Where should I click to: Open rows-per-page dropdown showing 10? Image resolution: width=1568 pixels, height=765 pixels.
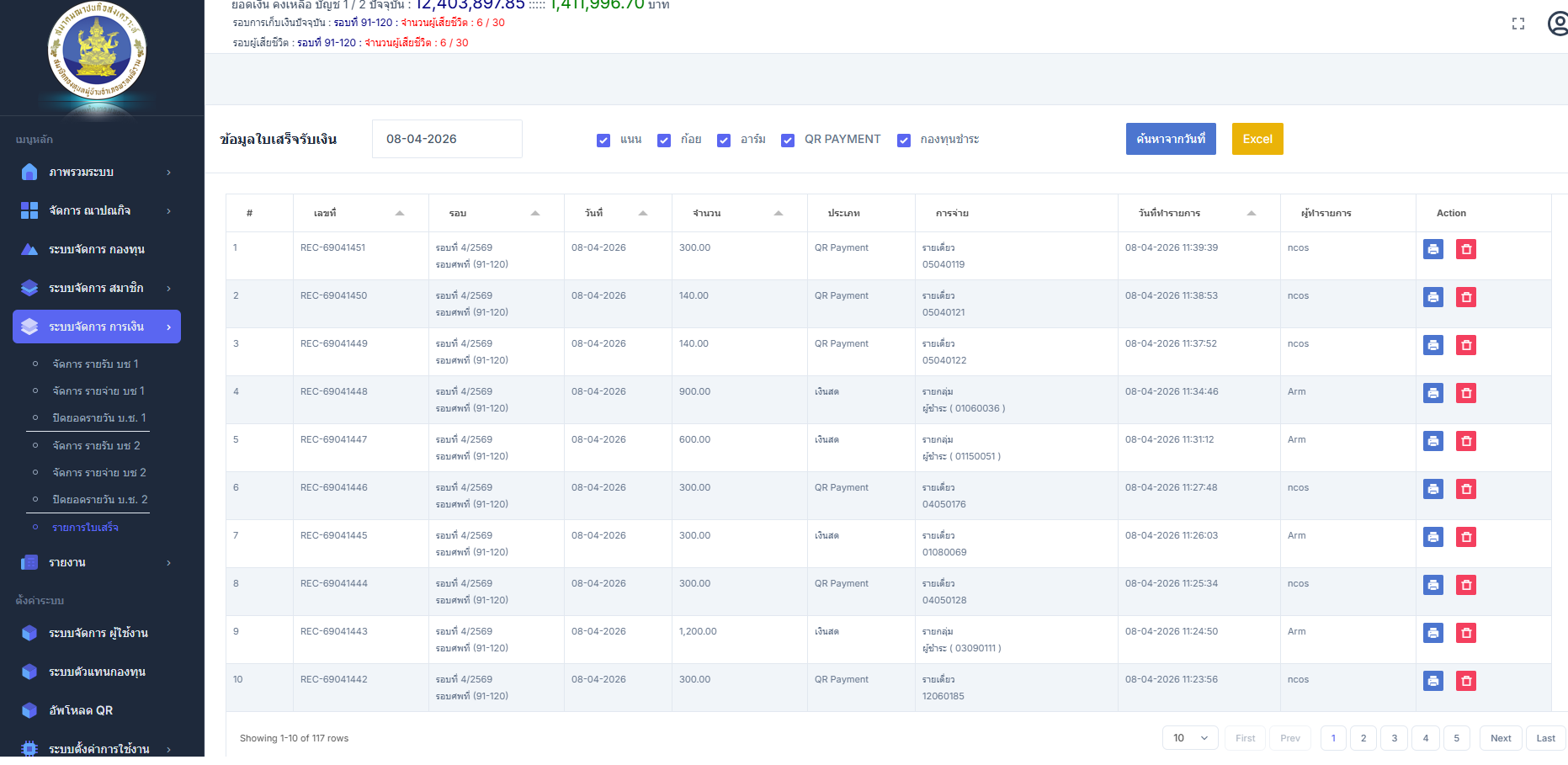coord(1191,738)
